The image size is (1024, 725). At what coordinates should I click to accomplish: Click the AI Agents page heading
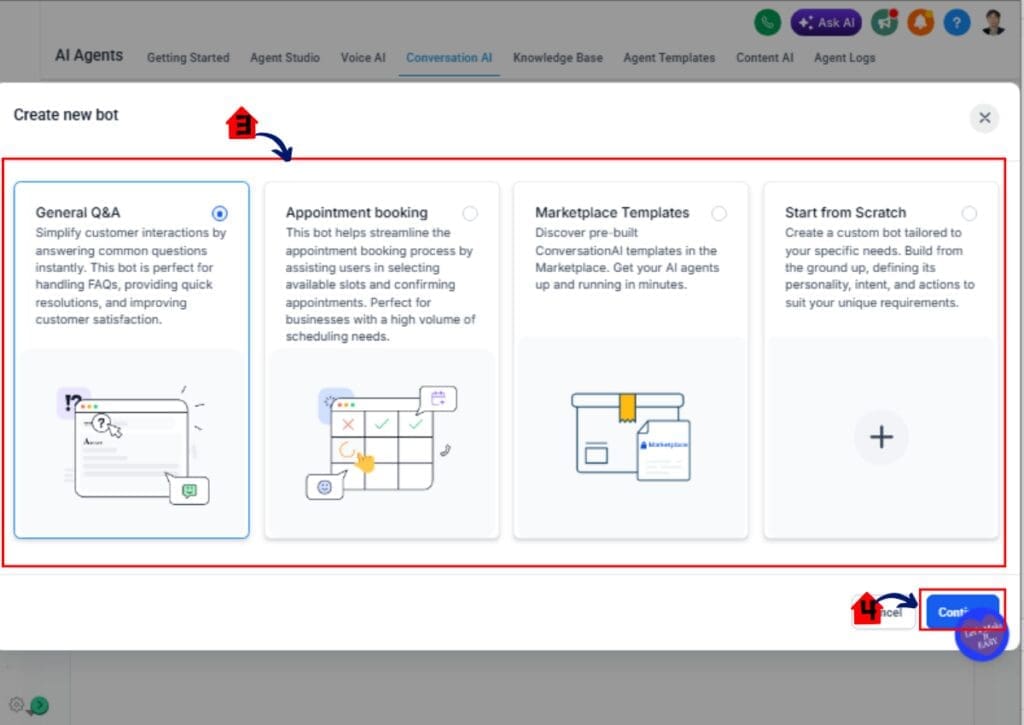click(89, 56)
